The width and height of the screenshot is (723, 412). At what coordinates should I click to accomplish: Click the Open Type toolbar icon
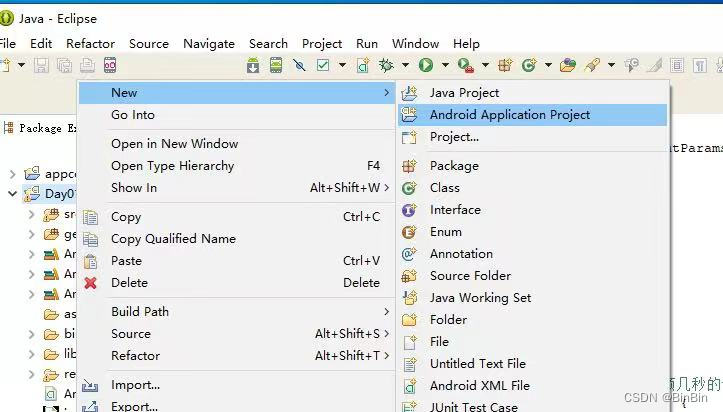[568, 65]
